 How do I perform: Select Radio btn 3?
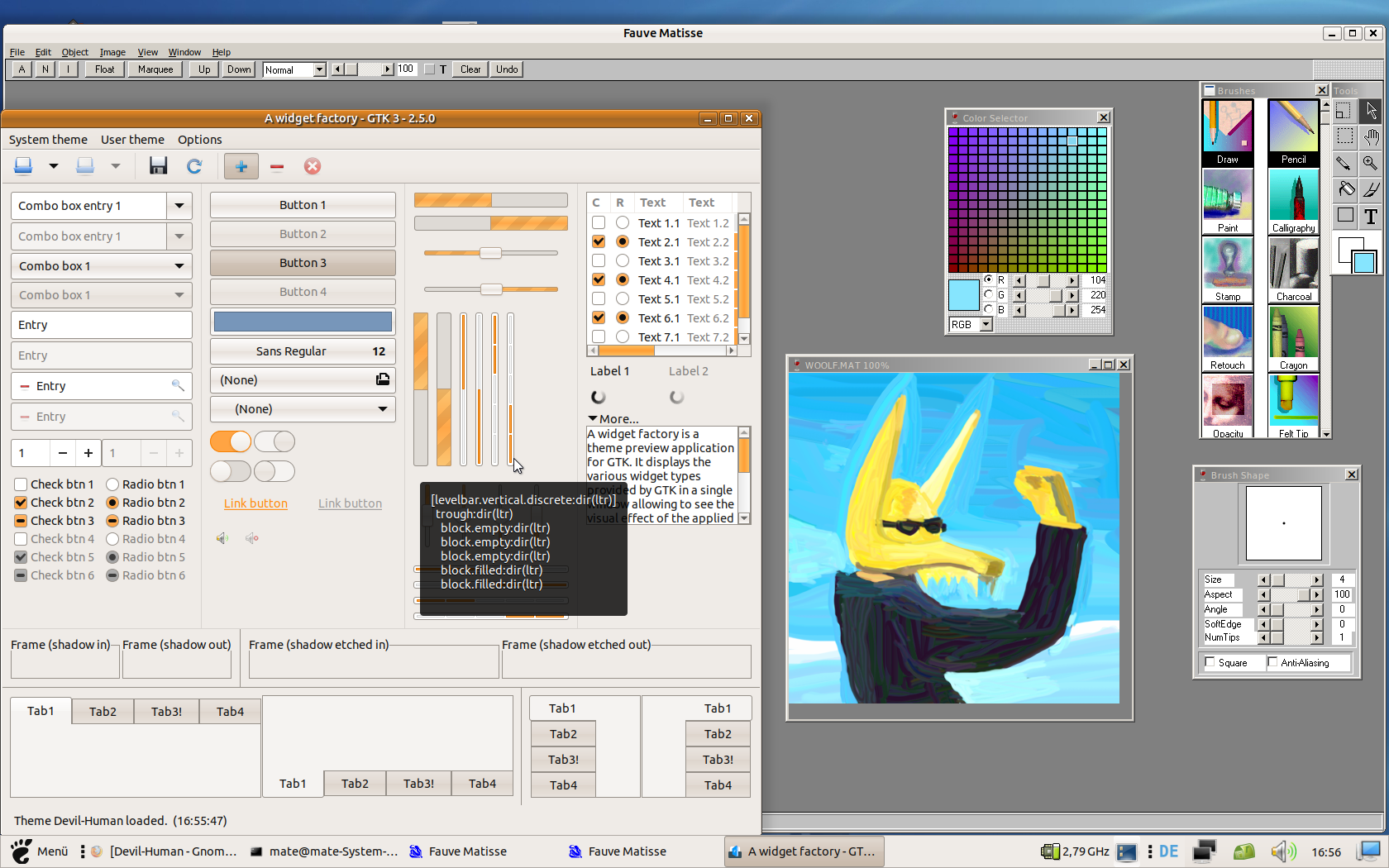[112, 521]
